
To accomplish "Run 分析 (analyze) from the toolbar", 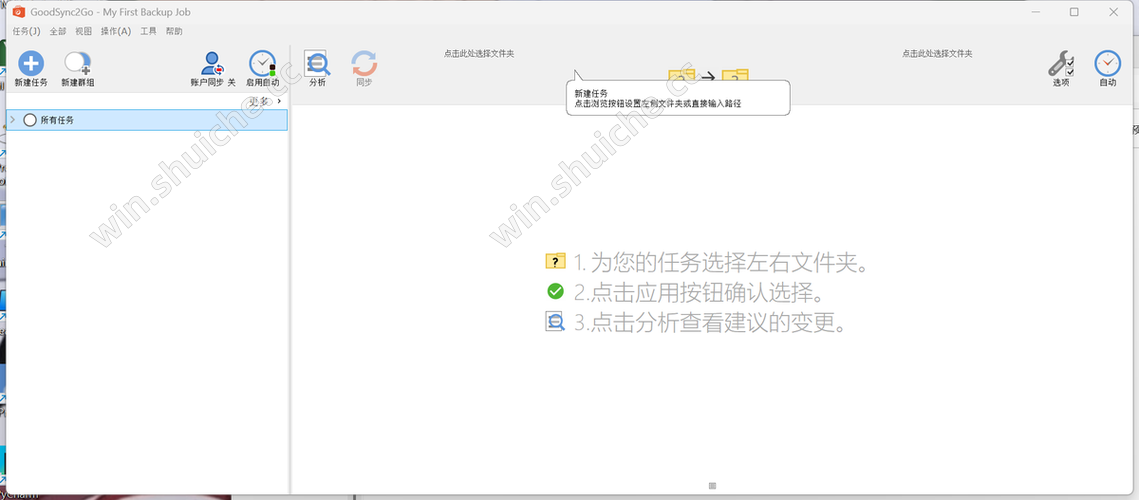I will click(x=317, y=63).
